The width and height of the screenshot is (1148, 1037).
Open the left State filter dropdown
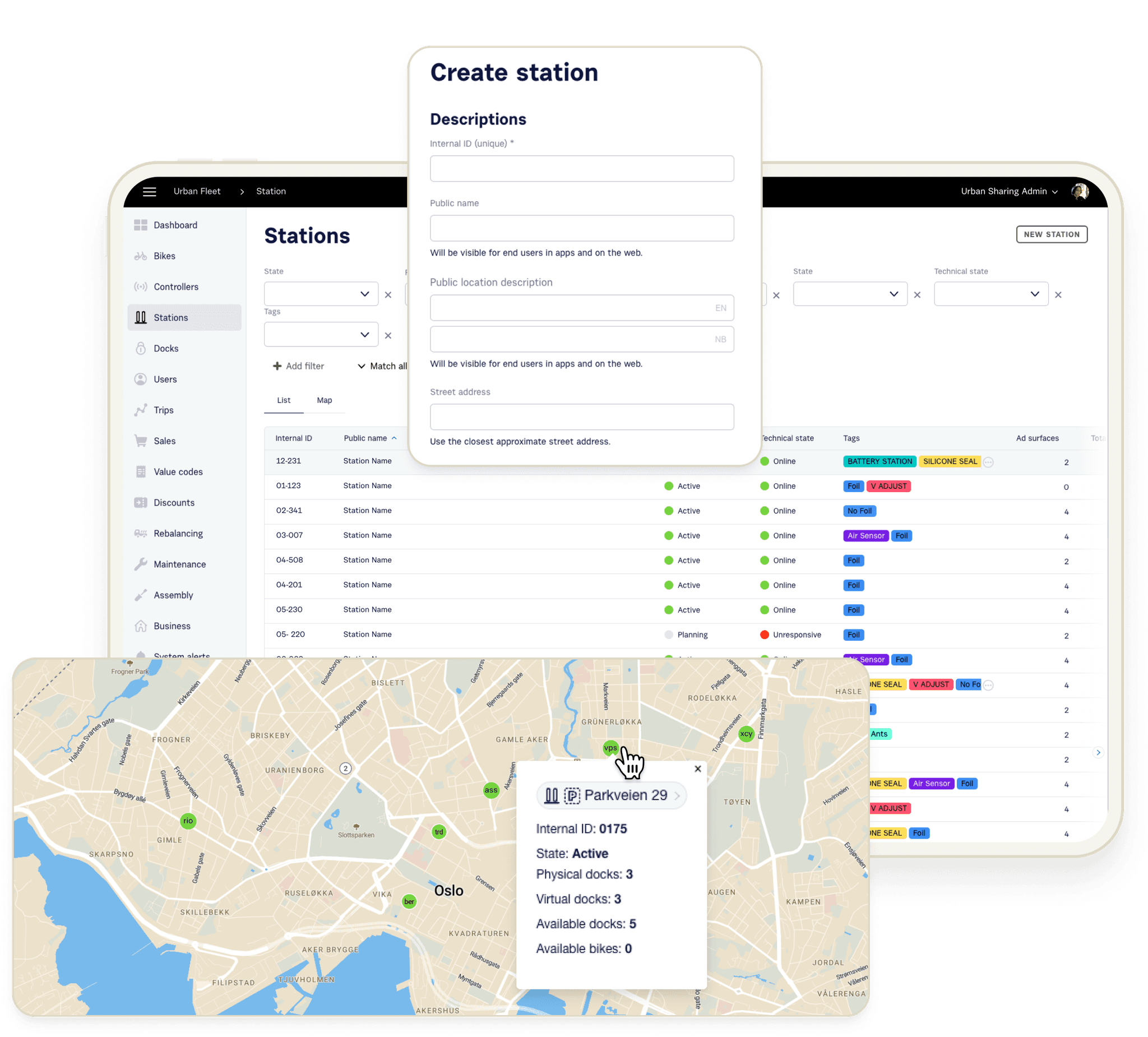pyautogui.click(x=321, y=294)
